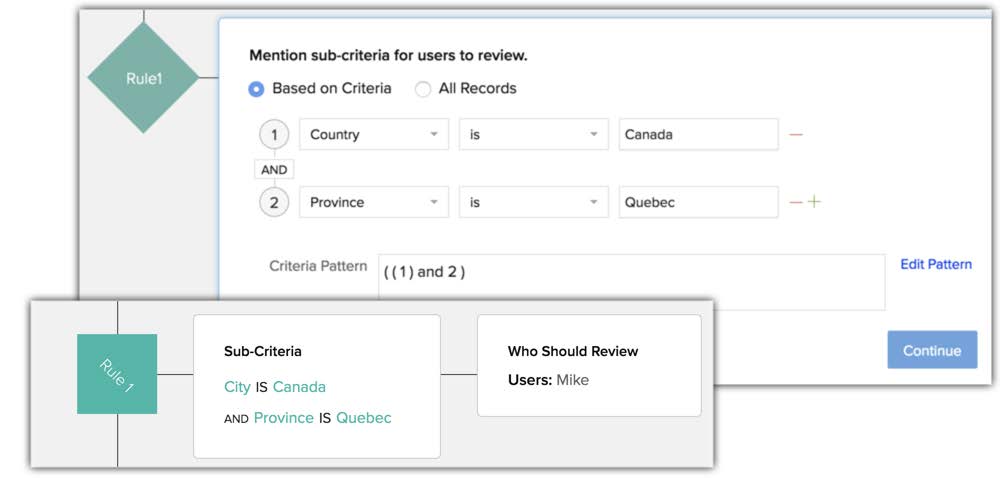1000x478 pixels.
Task: Open the Province field dropdown
Action: 374,202
